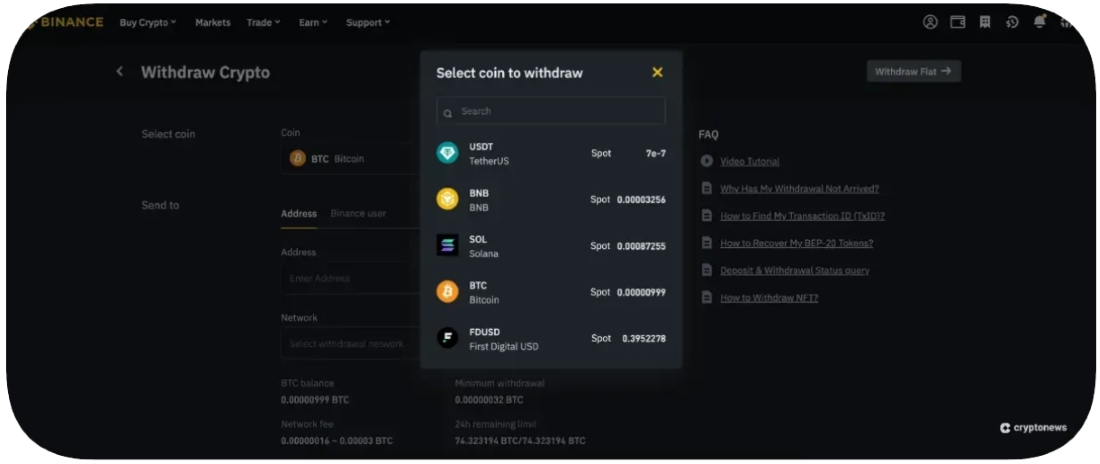Pick the FDUSD First Digital USD icon
Image resolution: width=1100 pixels, height=464 pixels.
(x=447, y=338)
